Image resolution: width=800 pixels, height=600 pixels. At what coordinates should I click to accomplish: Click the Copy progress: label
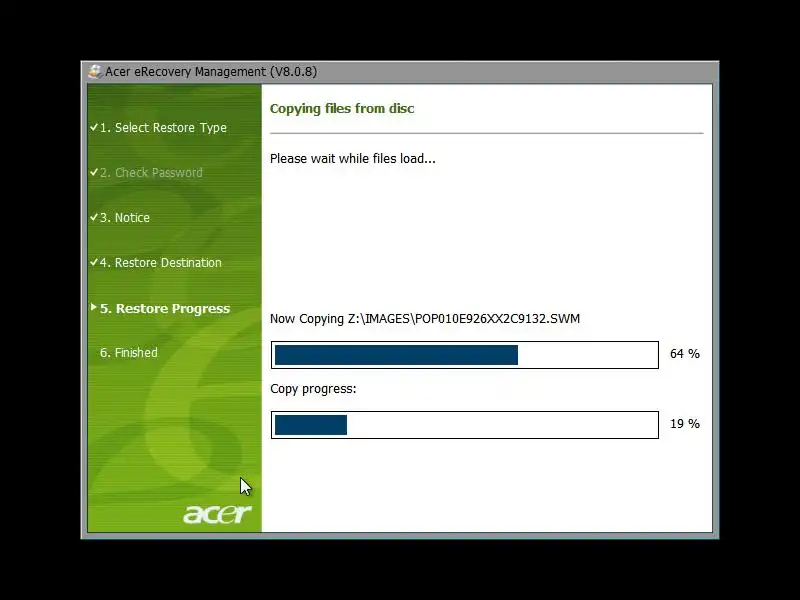pos(313,389)
